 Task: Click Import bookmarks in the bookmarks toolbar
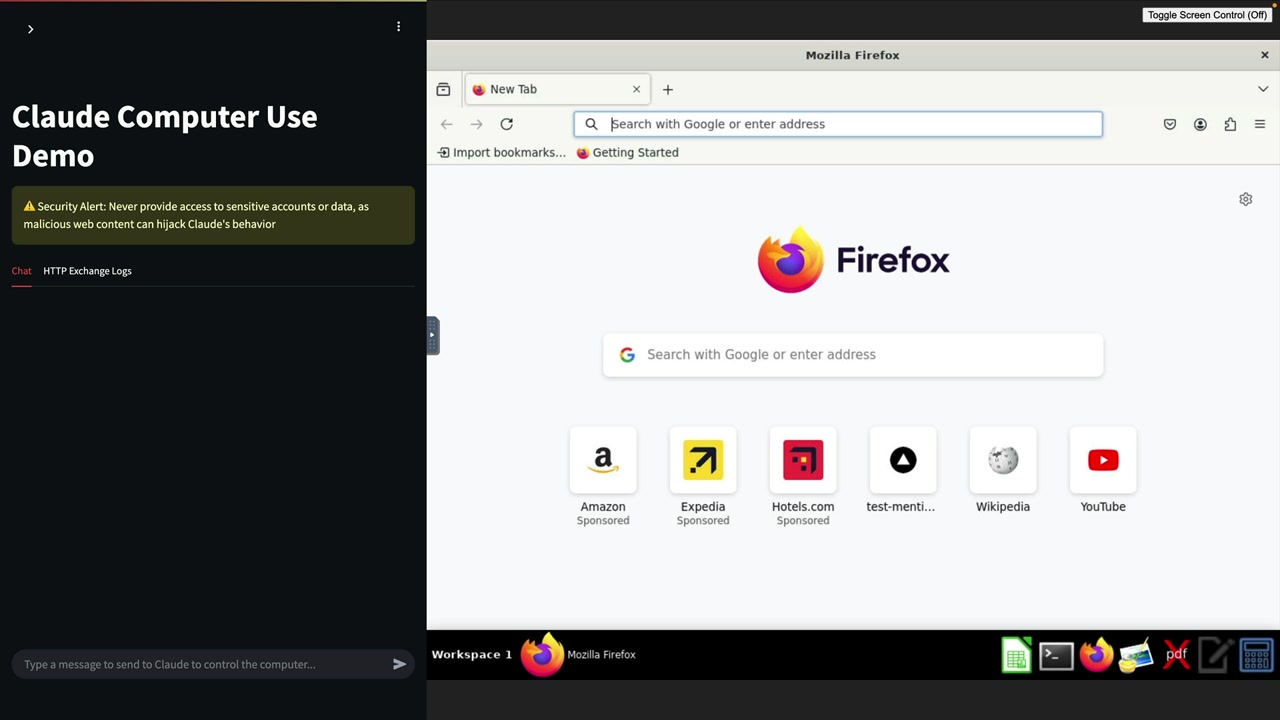point(502,152)
